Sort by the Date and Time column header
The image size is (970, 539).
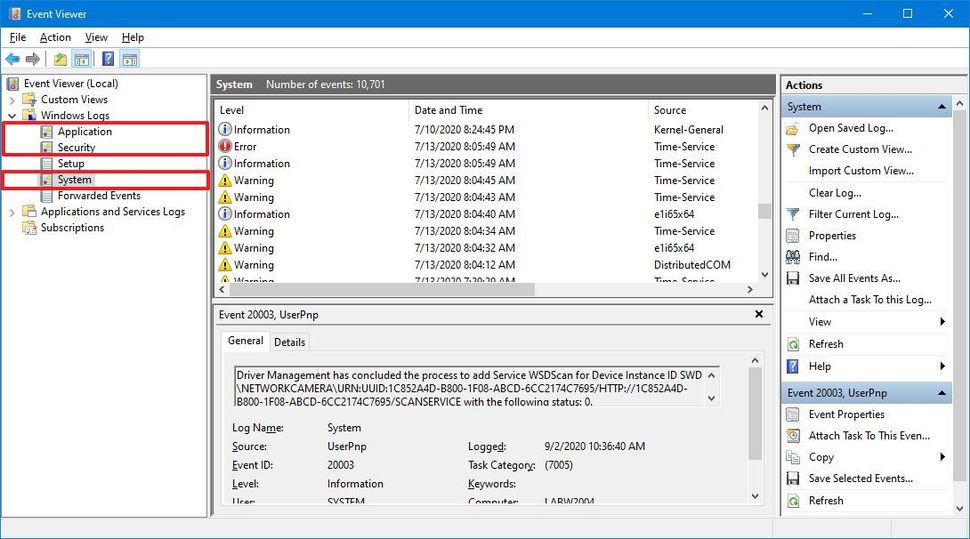tap(528, 110)
